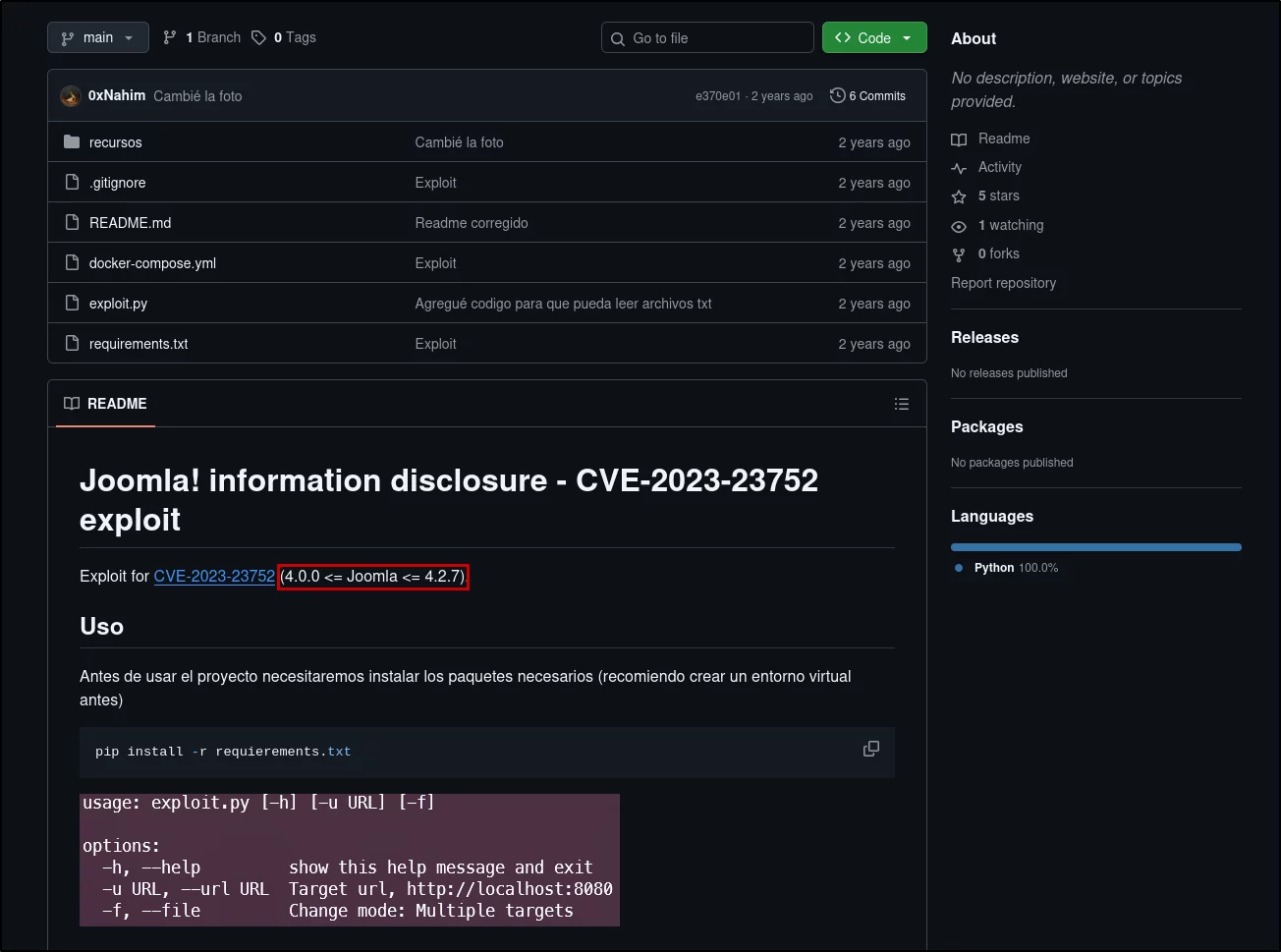The image size is (1281, 952).
Task: View the 0 Tags link
Action: pos(284,37)
